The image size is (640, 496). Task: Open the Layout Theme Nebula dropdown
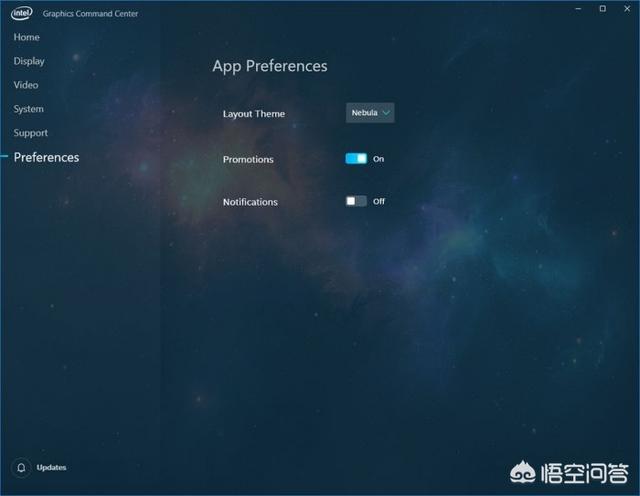370,113
